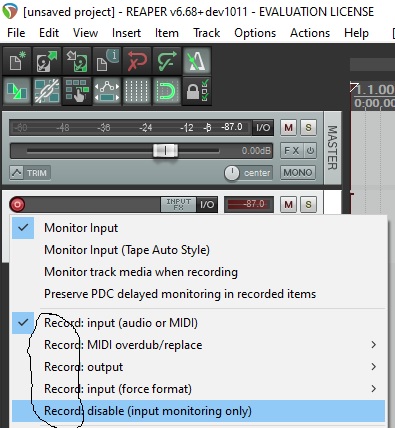Mute track 1 with M button
This screenshot has width=395, height=428.
click(289, 204)
